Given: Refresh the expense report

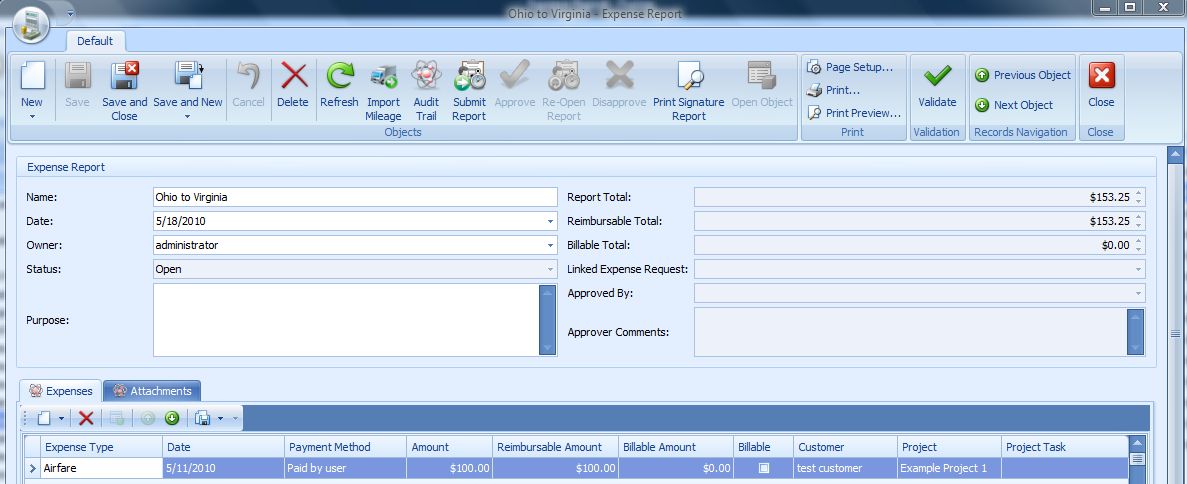Looking at the screenshot, I should (339, 76).
